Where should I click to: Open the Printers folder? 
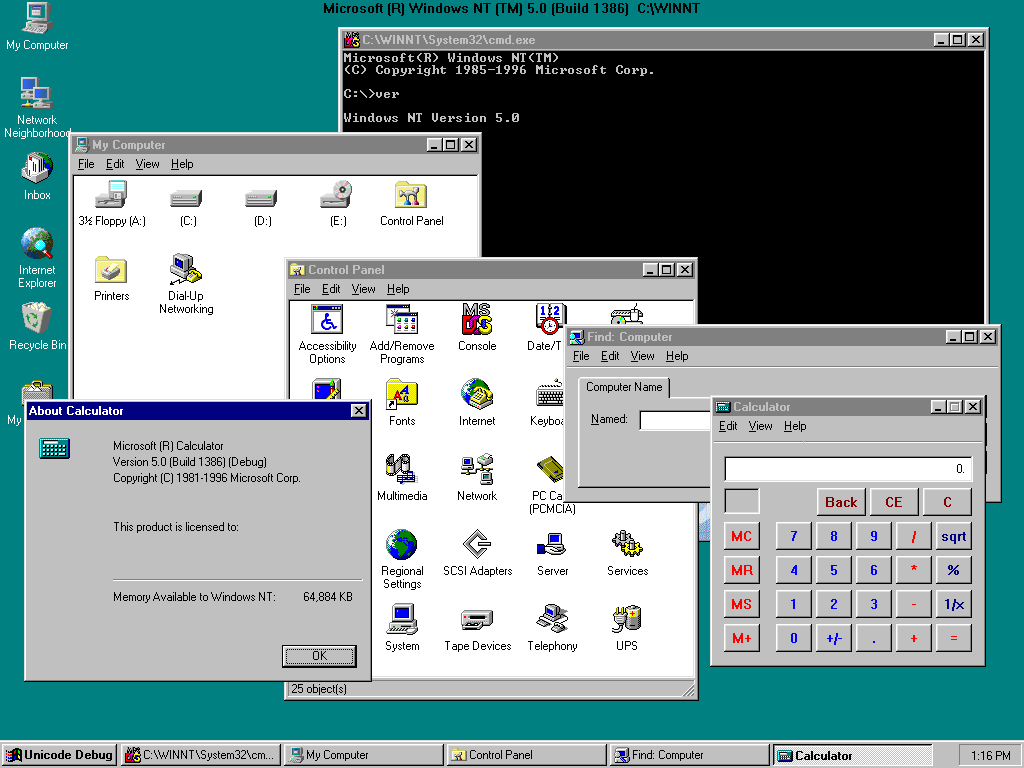[111, 268]
